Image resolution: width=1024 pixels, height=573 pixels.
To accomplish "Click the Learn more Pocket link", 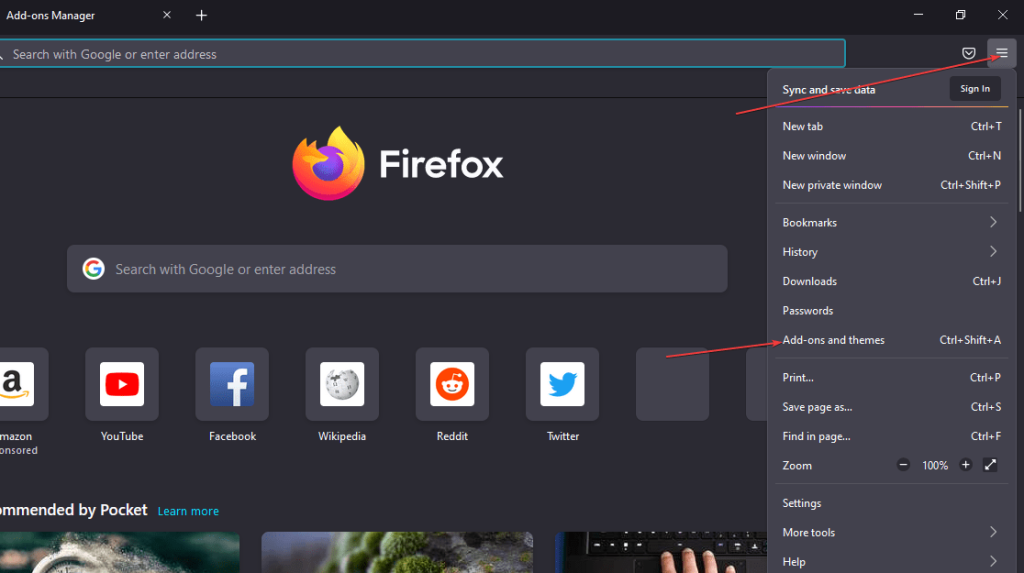I will coord(188,511).
